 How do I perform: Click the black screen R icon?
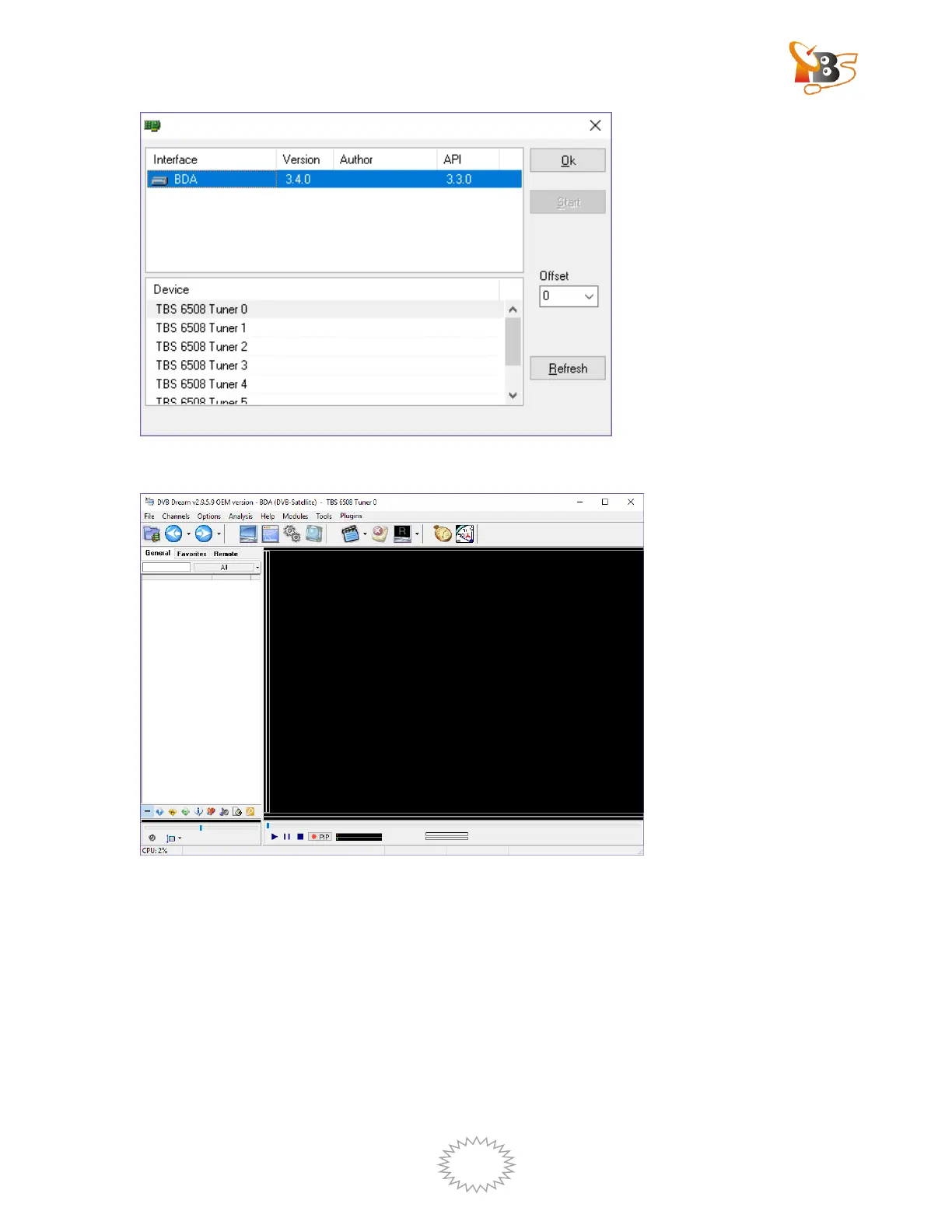tap(403, 534)
